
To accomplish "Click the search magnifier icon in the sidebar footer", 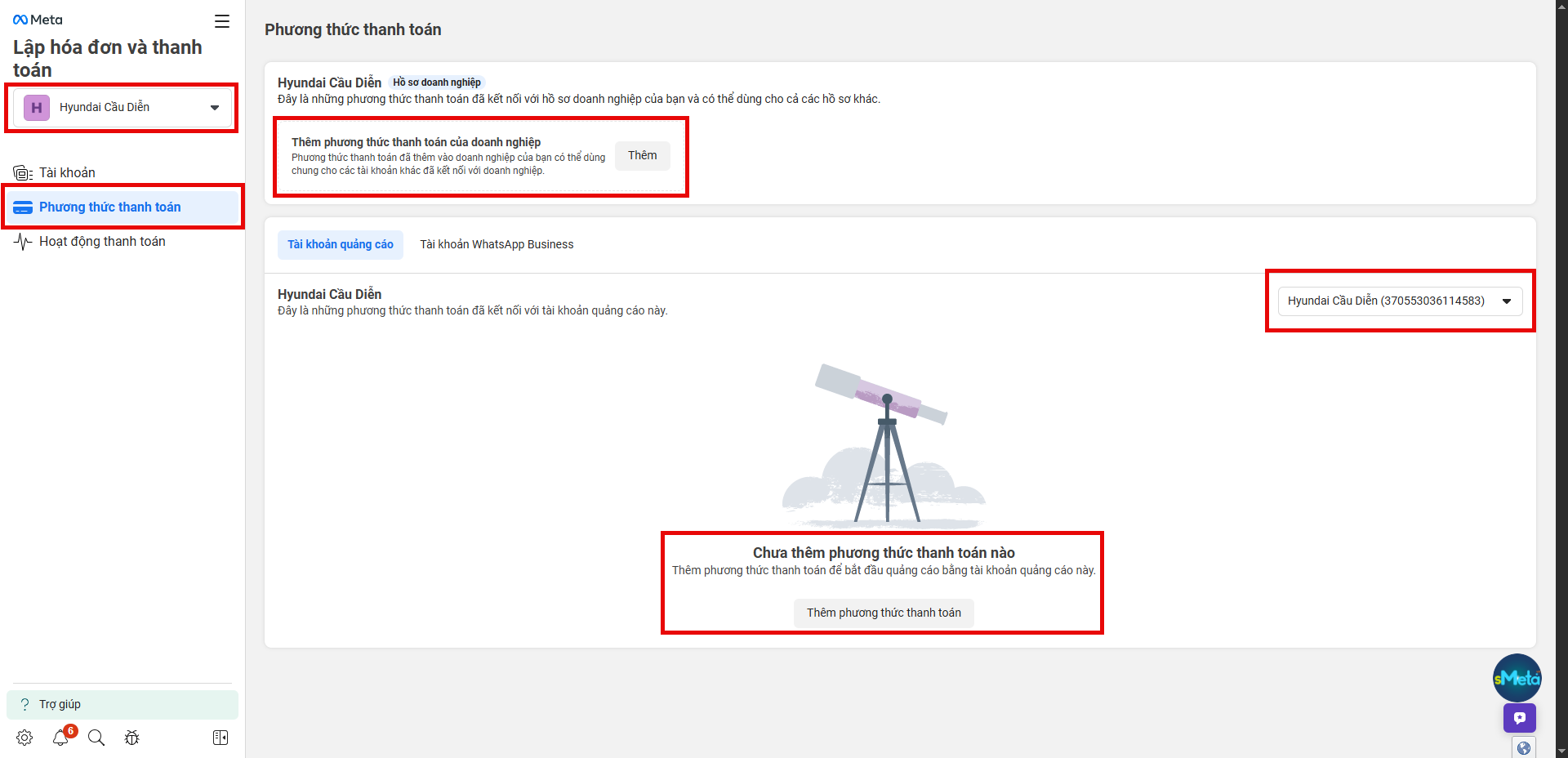I will [x=96, y=738].
